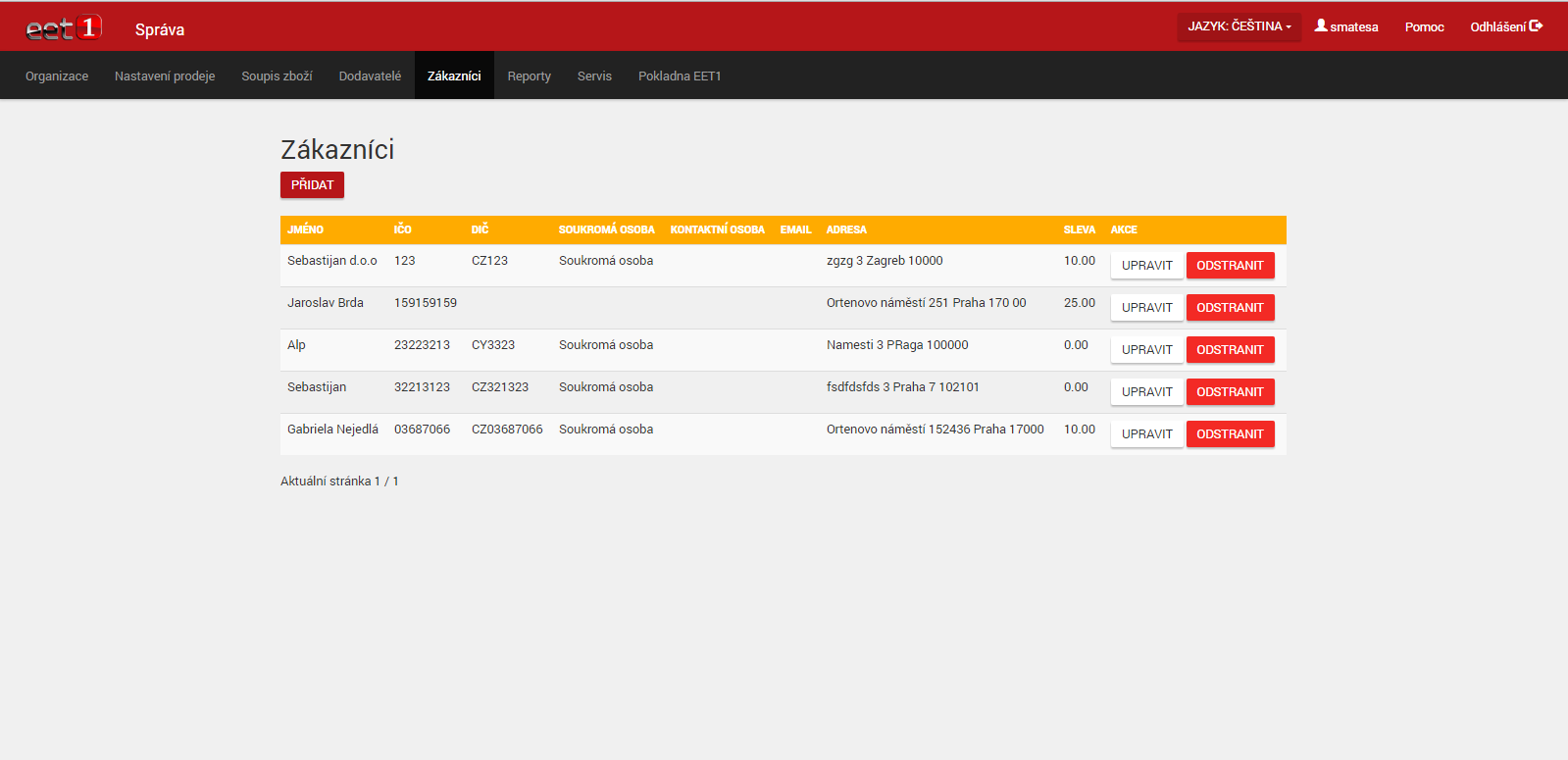Screen dimensions: 1568x760
Task: Open the Organizace menu item
Action: click(x=57, y=76)
